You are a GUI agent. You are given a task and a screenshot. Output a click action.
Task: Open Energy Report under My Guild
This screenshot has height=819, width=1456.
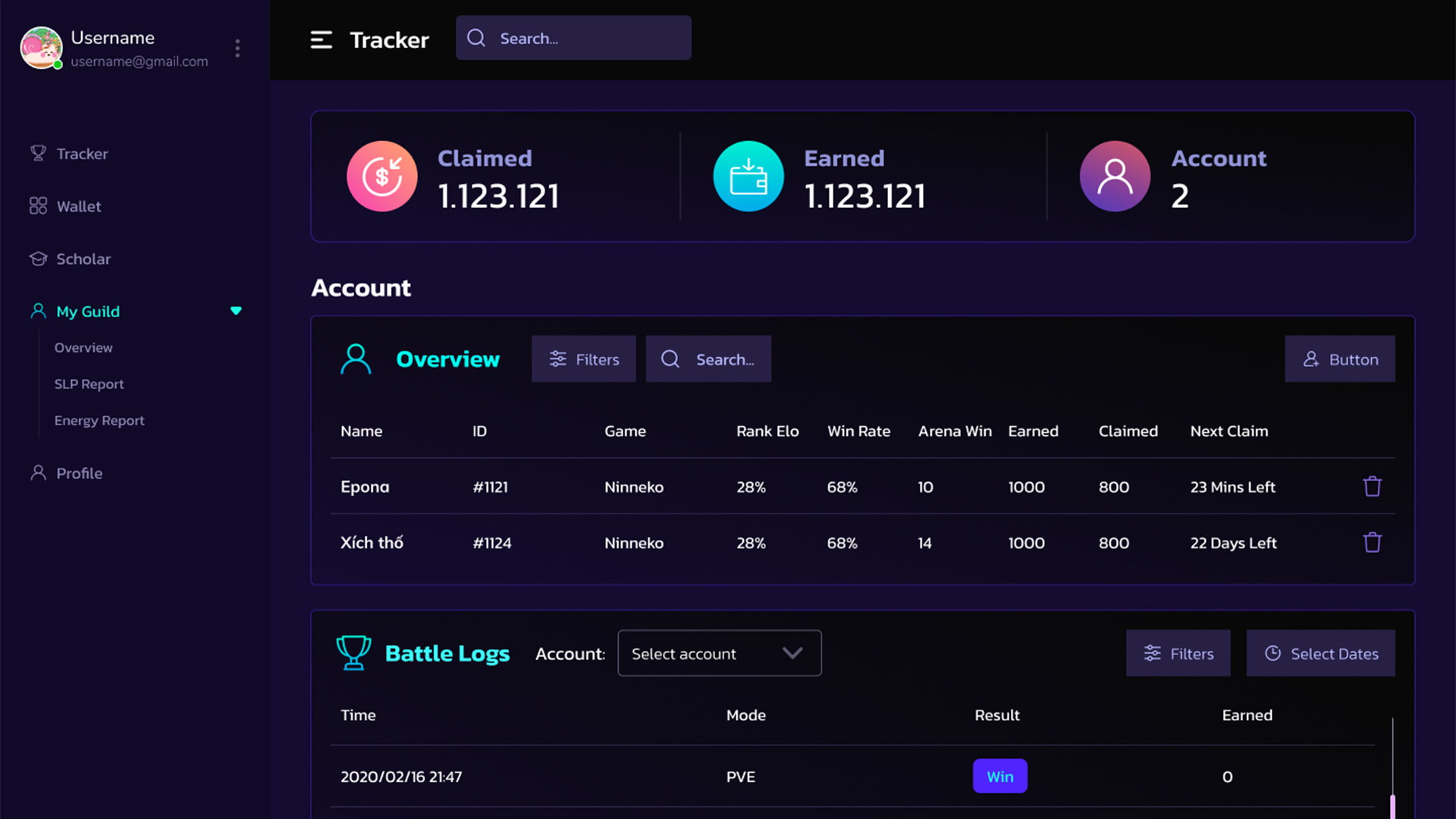point(99,421)
